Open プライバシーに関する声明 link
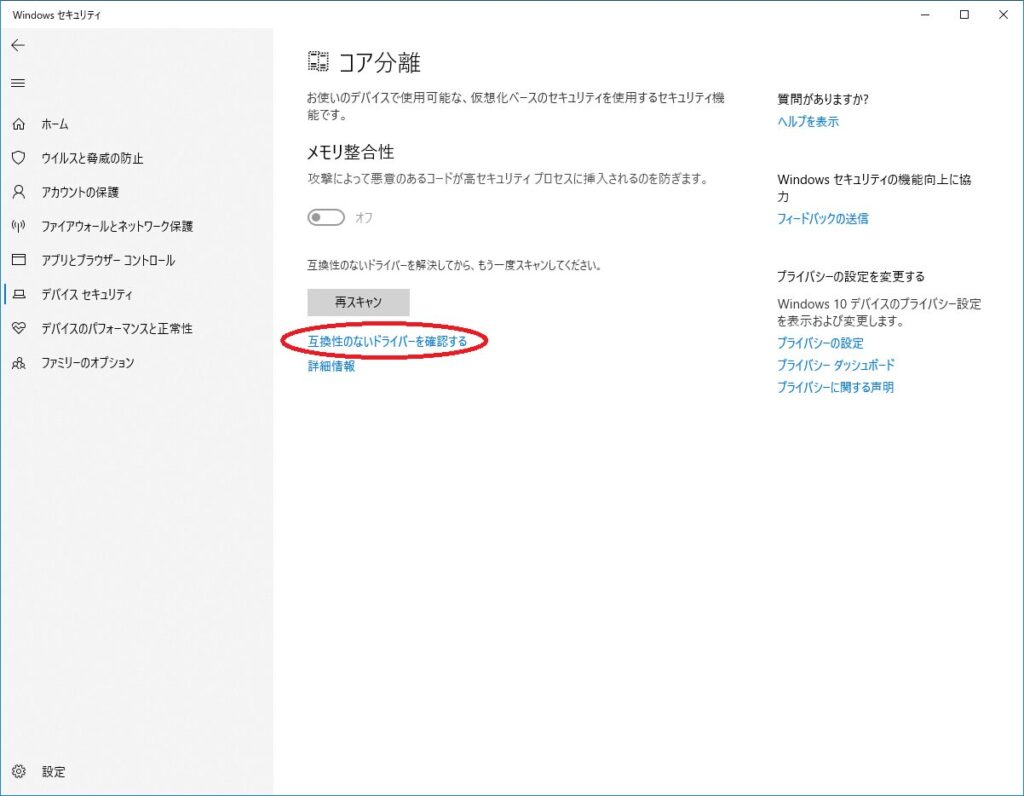Image resolution: width=1024 pixels, height=796 pixels. (x=835, y=387)
